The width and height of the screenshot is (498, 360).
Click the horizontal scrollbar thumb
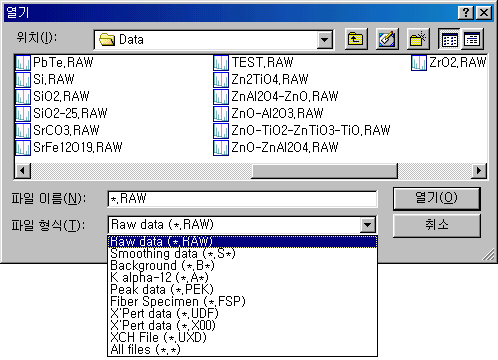(324, 171)
